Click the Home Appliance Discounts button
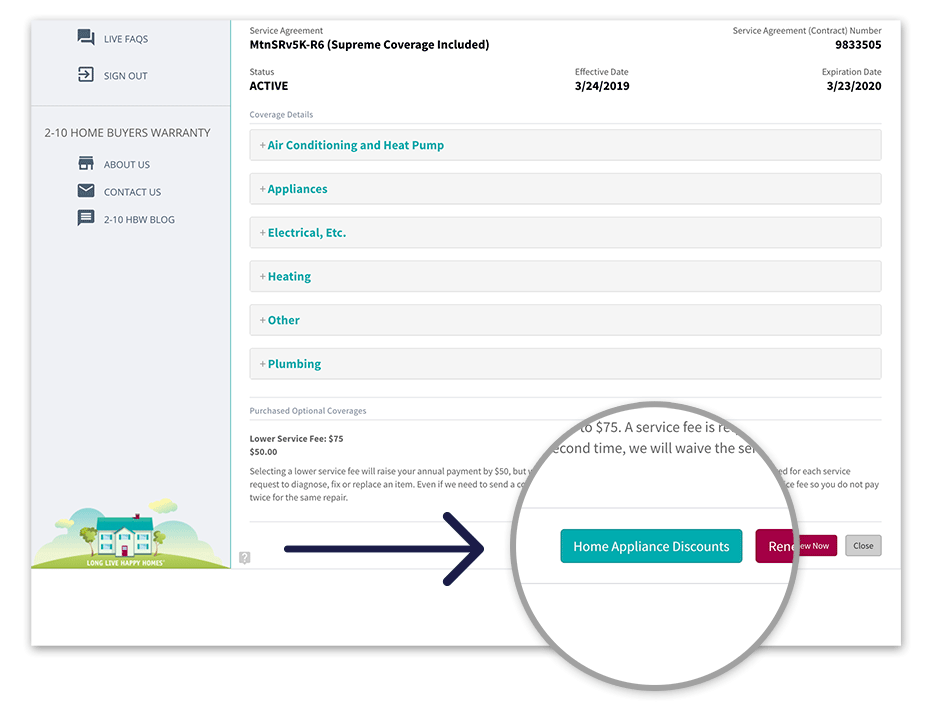Viewport: 941px width, 704px height. coord(651,546)
